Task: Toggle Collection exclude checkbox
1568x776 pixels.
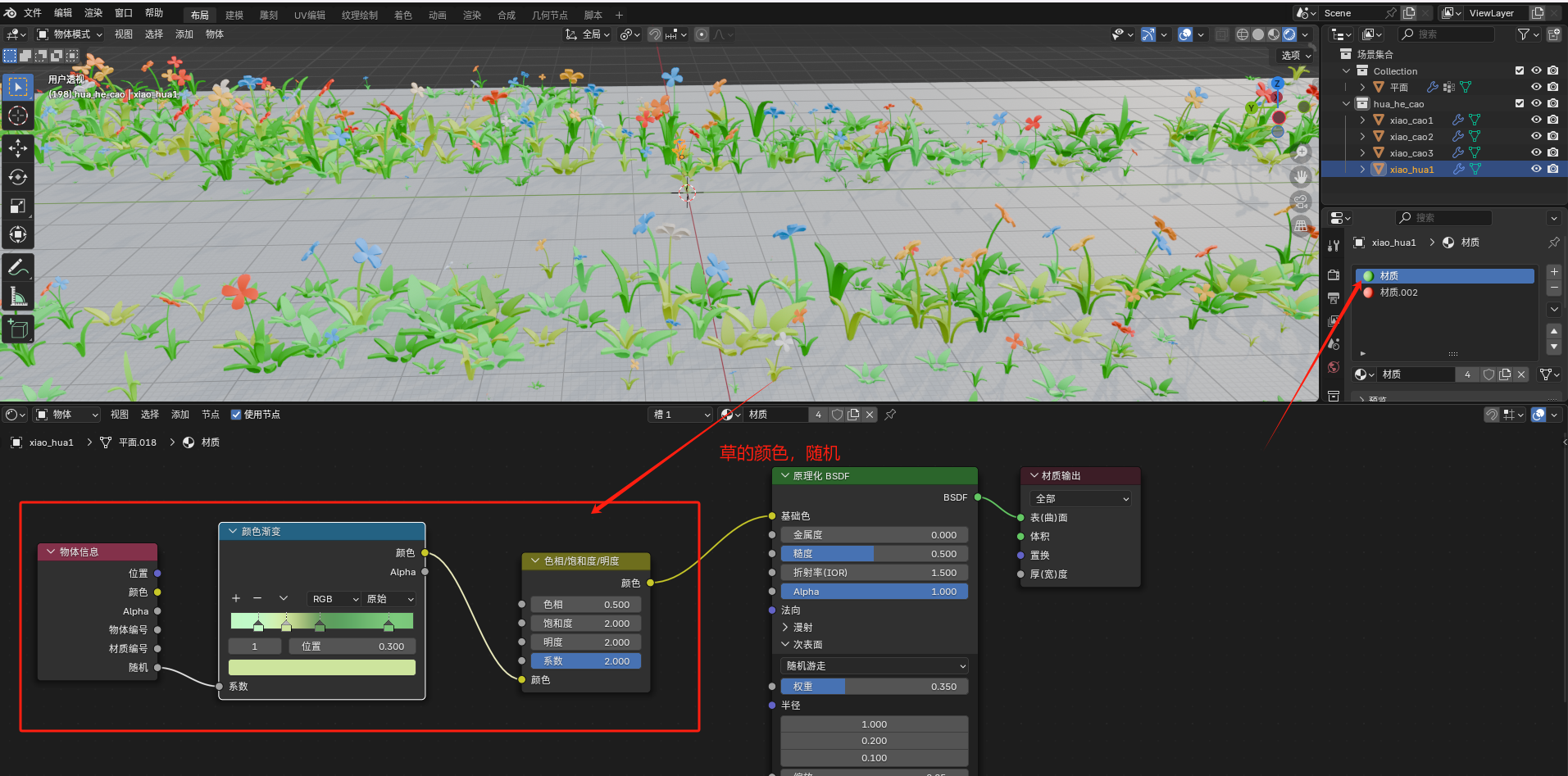Action: coord(1520,71)
